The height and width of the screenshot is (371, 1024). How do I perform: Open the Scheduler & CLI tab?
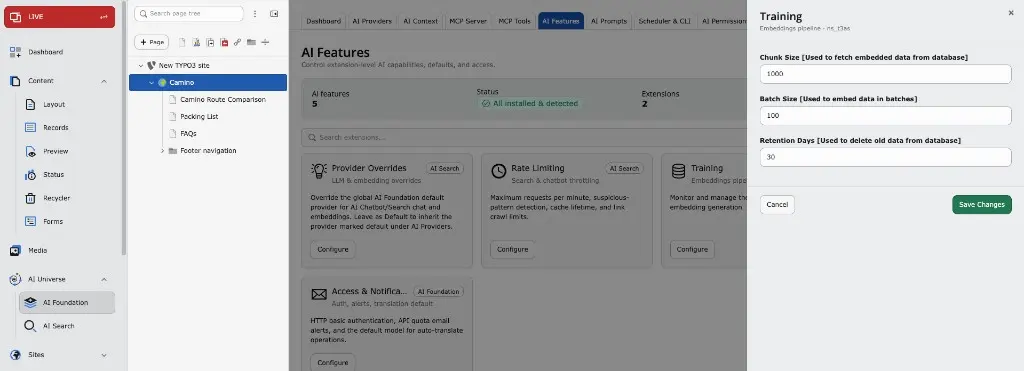point(664,21)
